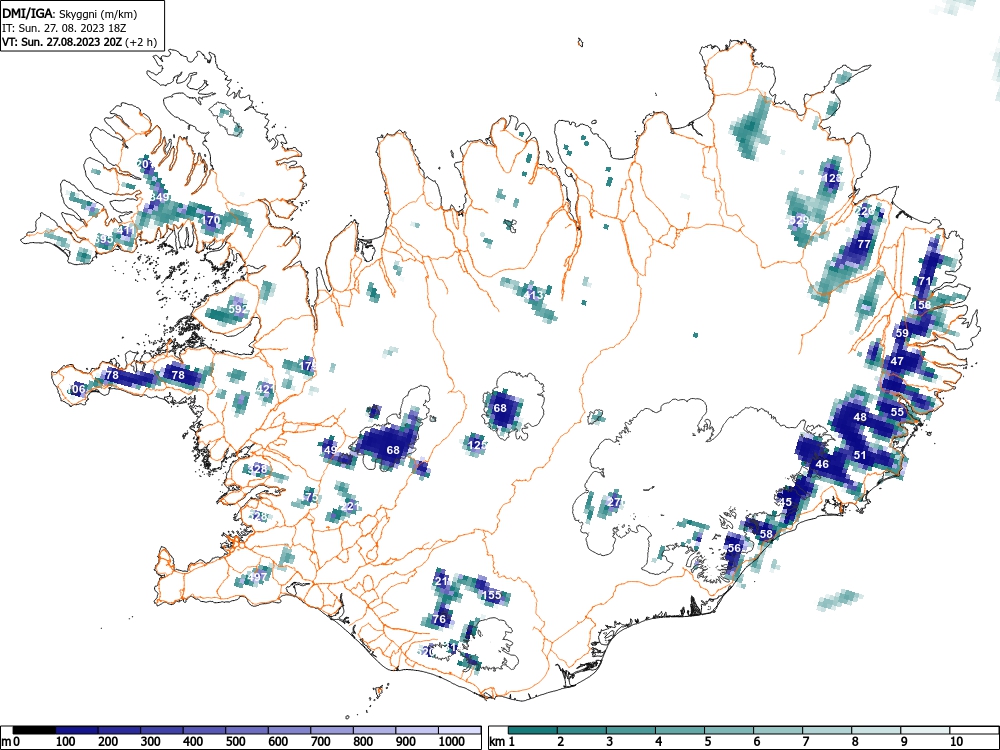Click the black 0–100 m legend swatch
This screenshot has height=750, width=1000.
click(35, 730)
